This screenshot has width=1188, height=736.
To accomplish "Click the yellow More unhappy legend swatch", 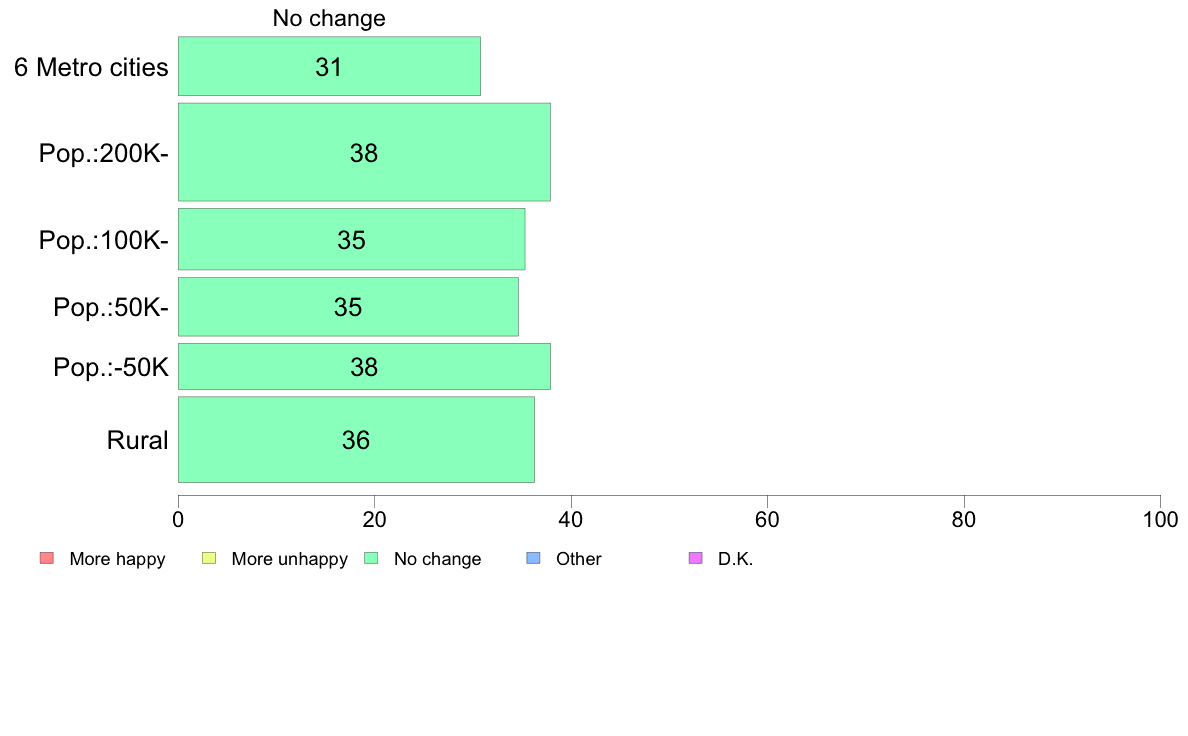I will (x=209, y=559).
